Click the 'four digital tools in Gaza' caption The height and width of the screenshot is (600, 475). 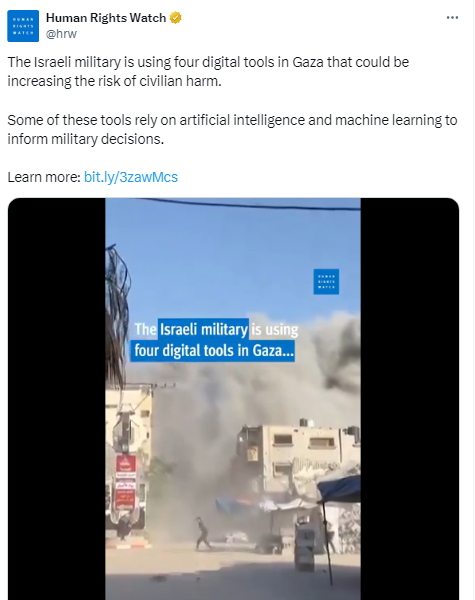[x=213, y=351]
